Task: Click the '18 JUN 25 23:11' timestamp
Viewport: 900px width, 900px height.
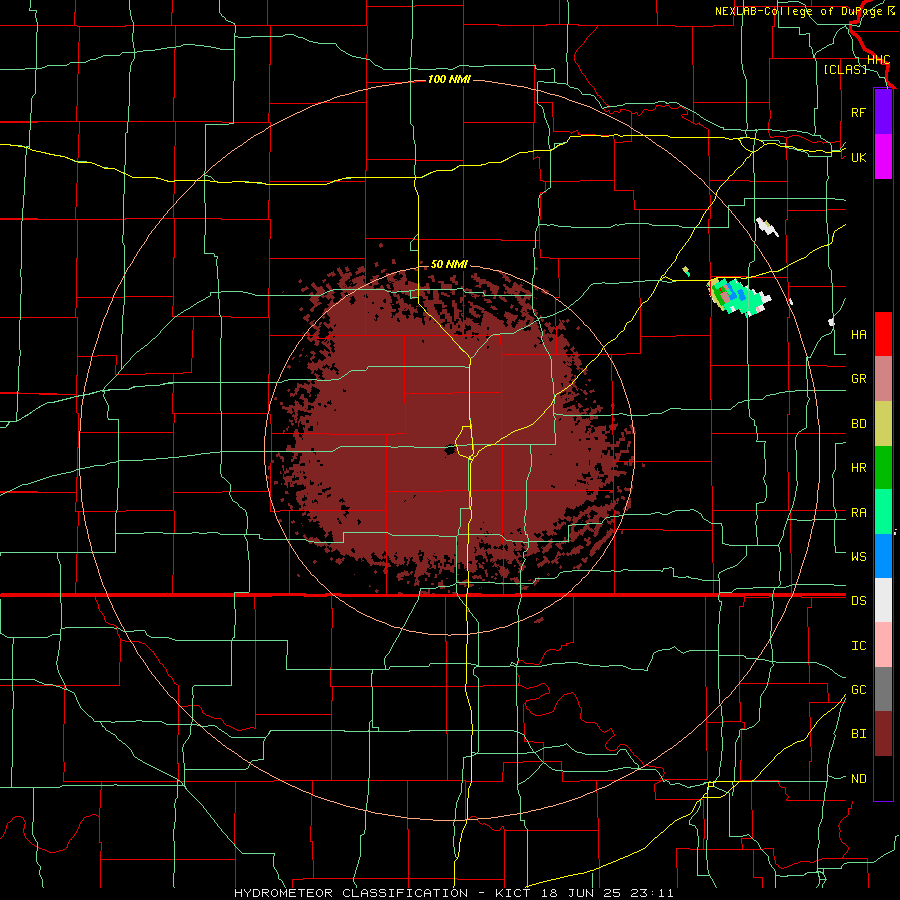Action: (607, 893)
